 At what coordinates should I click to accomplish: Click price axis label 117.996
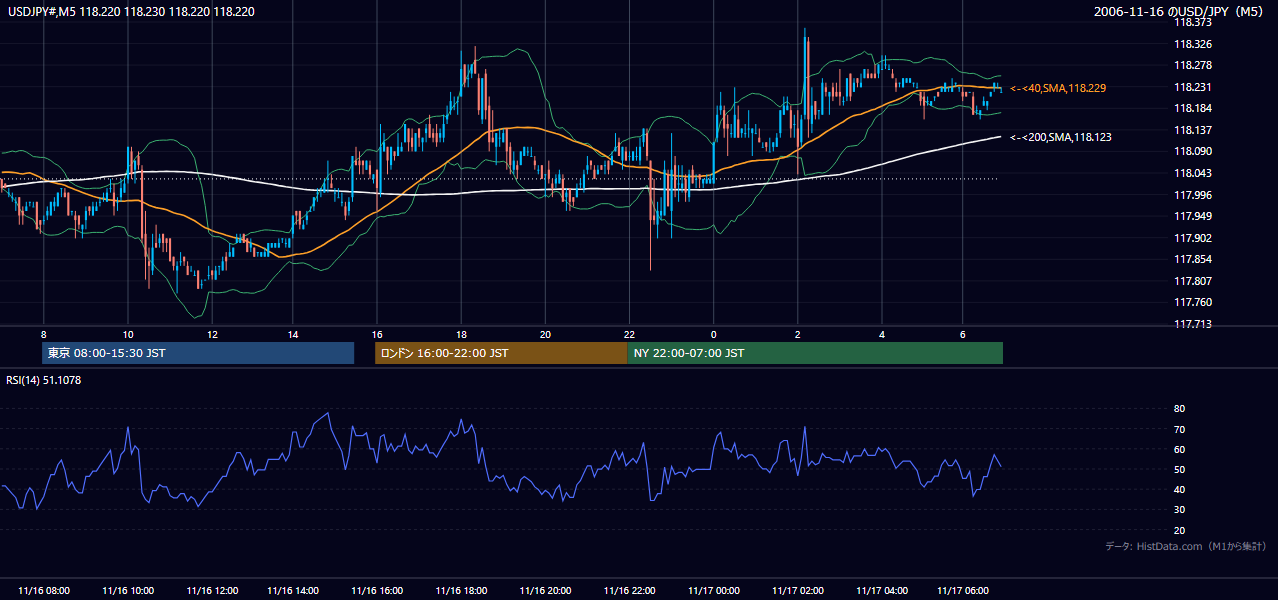(x=1192, y=196)
